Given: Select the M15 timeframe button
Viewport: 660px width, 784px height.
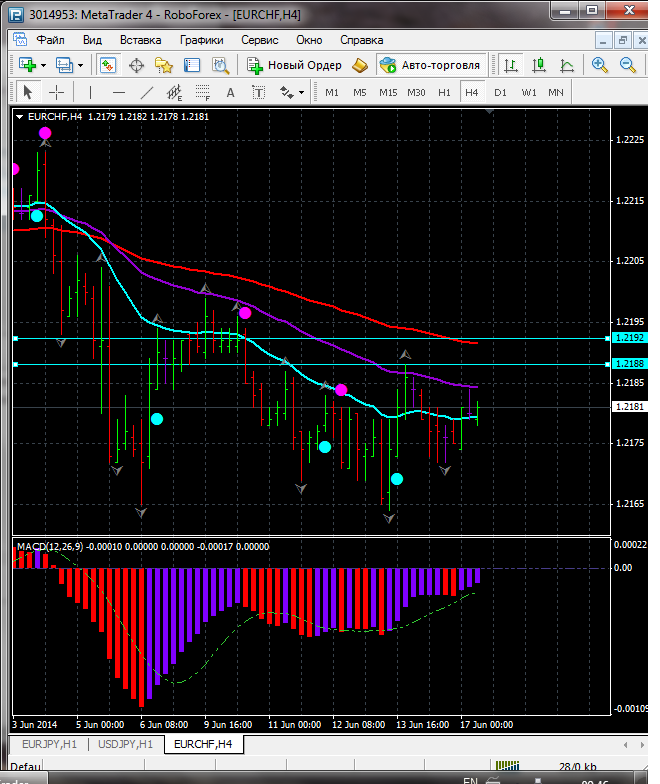Looking at the screenshot, I should [388, 92].
